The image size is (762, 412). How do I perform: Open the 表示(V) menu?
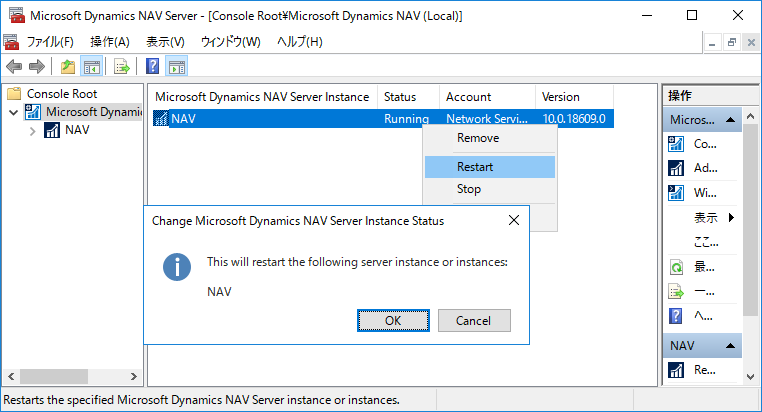click(166, 42)
